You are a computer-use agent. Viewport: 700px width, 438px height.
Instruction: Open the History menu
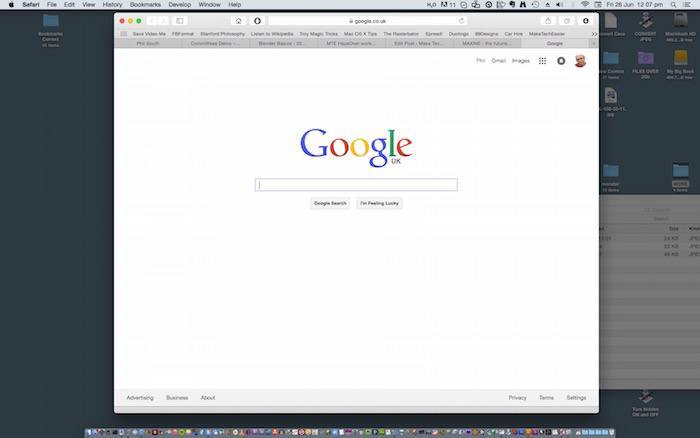pyautogui.click(x=112, y=4)
